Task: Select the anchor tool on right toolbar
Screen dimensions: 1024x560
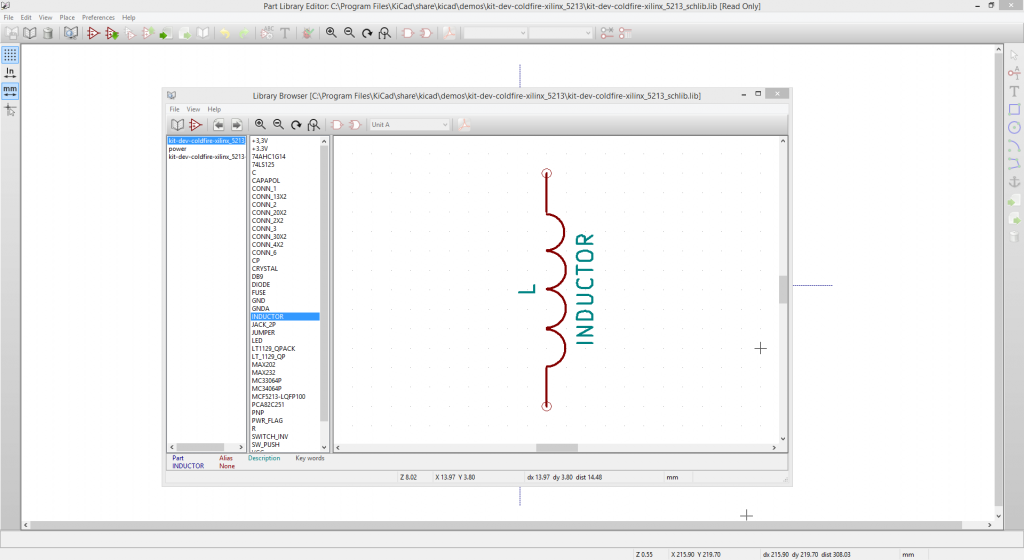Action: coord(1014,182)
